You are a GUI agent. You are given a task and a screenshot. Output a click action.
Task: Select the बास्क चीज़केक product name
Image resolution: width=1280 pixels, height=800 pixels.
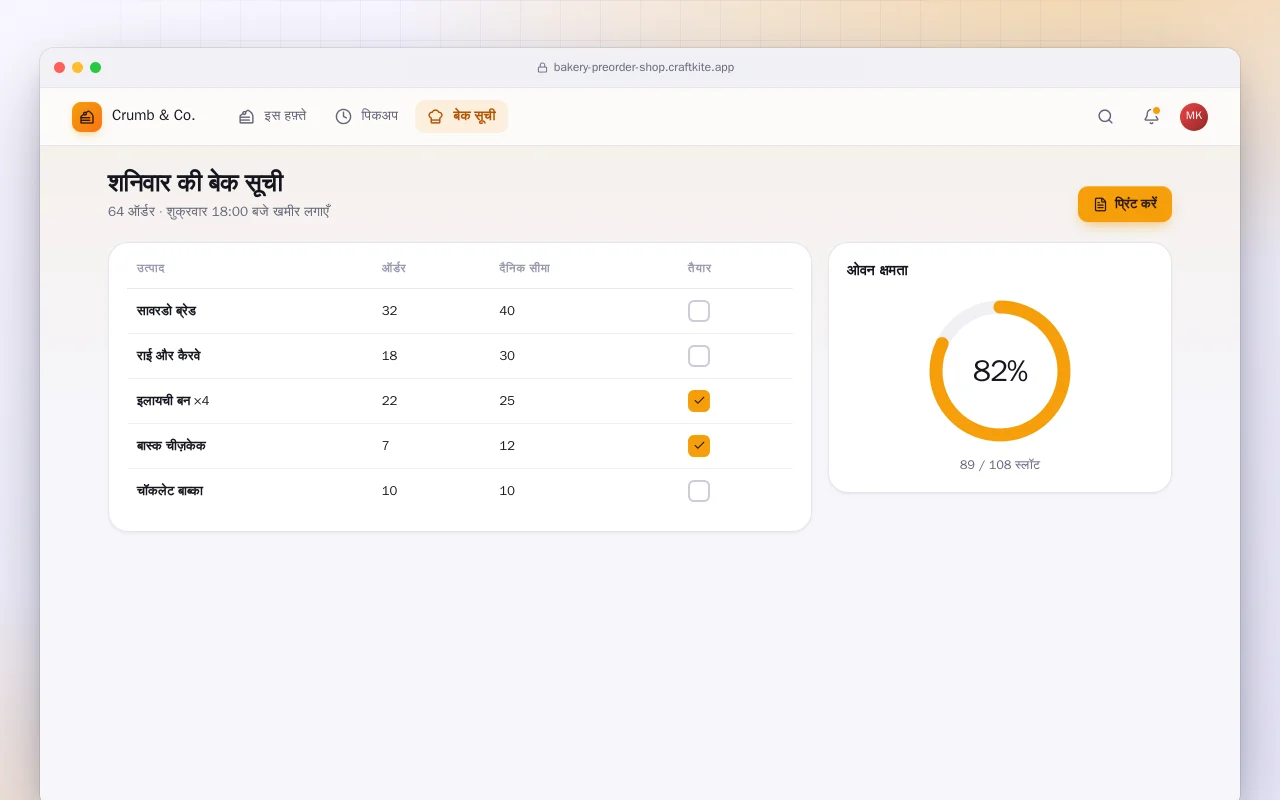171,446
